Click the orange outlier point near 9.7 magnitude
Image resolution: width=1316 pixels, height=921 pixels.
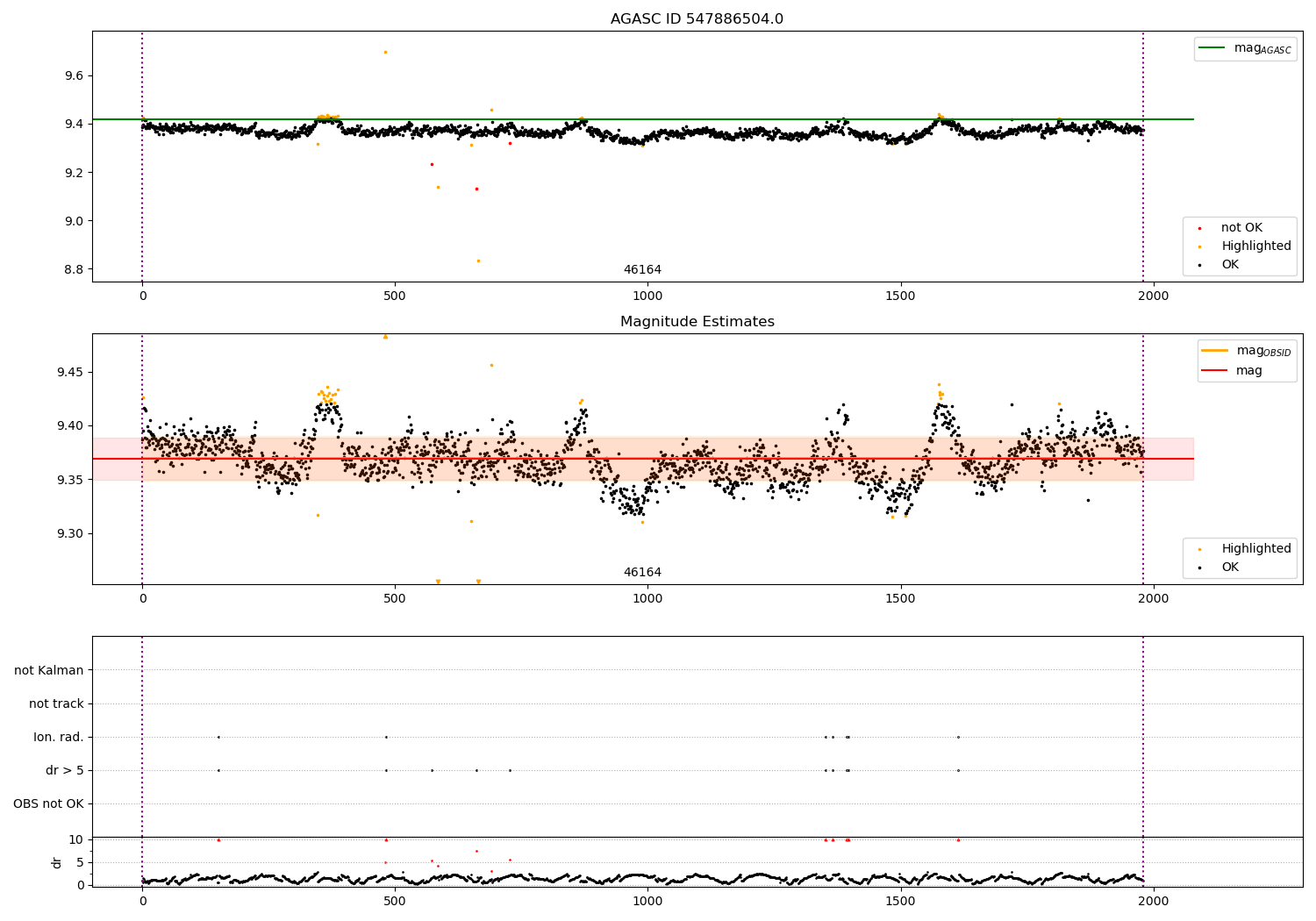[385, 52]
